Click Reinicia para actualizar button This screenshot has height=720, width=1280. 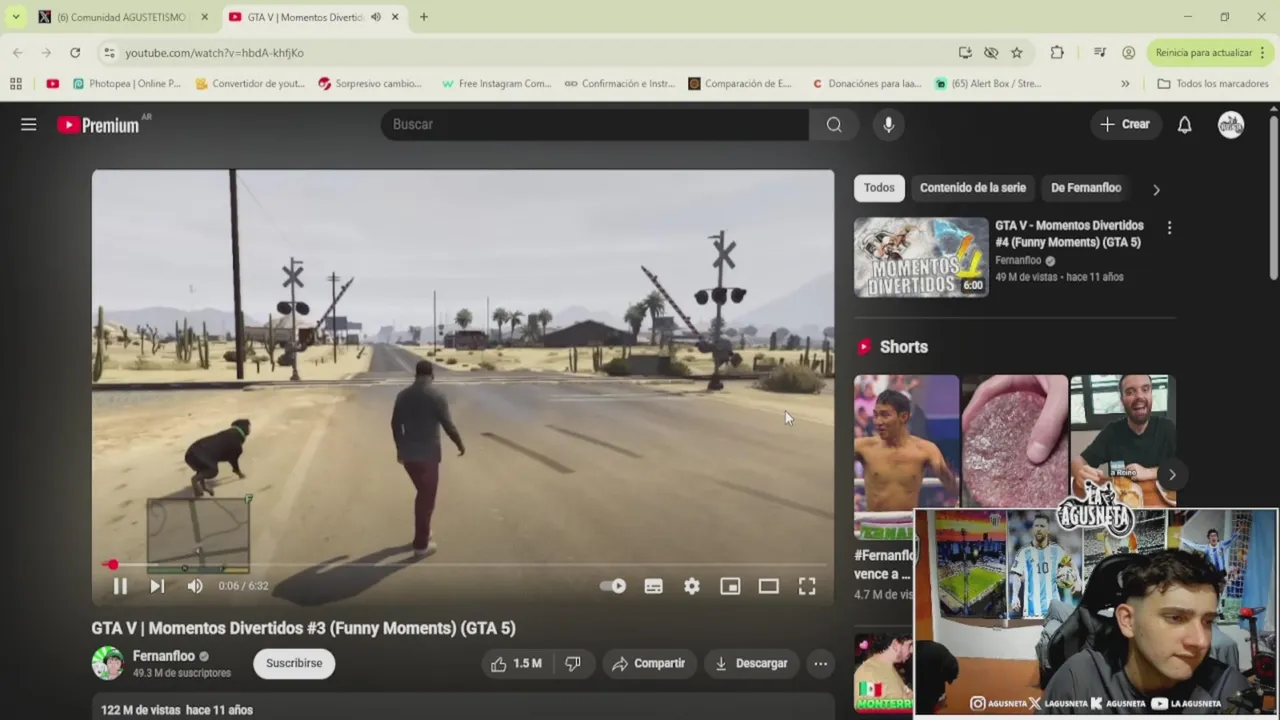coord(1203,52)
